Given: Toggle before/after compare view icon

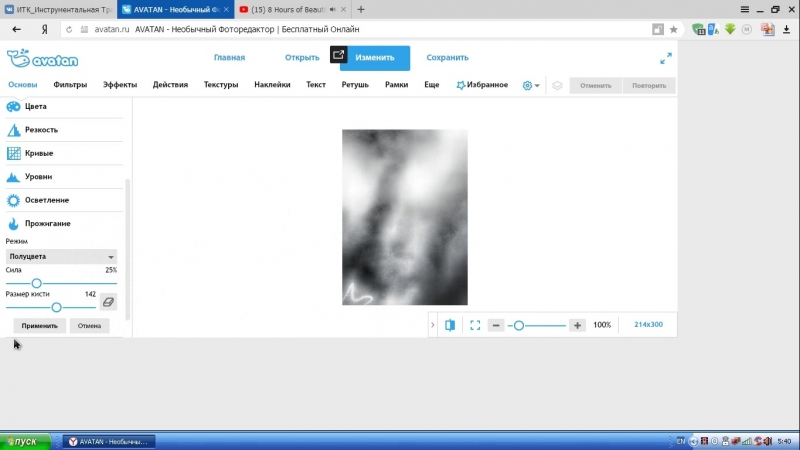Looking at the screenshot, I should click(449, 325).
